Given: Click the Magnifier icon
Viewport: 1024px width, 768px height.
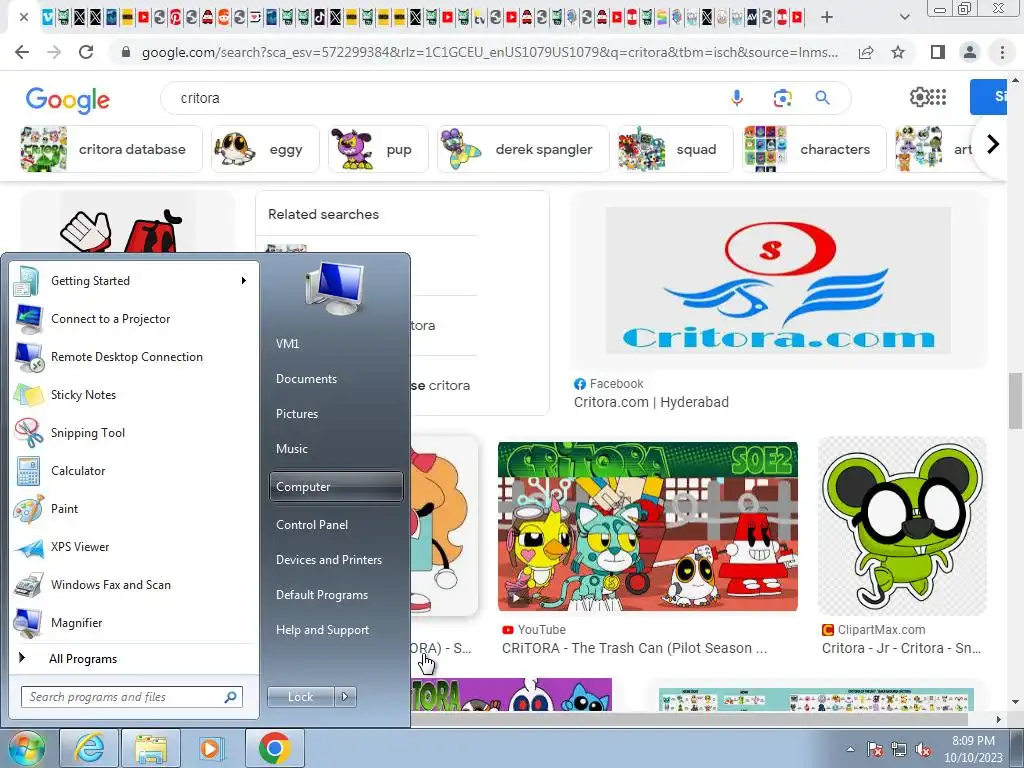Looking at the screenshot, I should [x=28, y=623].
